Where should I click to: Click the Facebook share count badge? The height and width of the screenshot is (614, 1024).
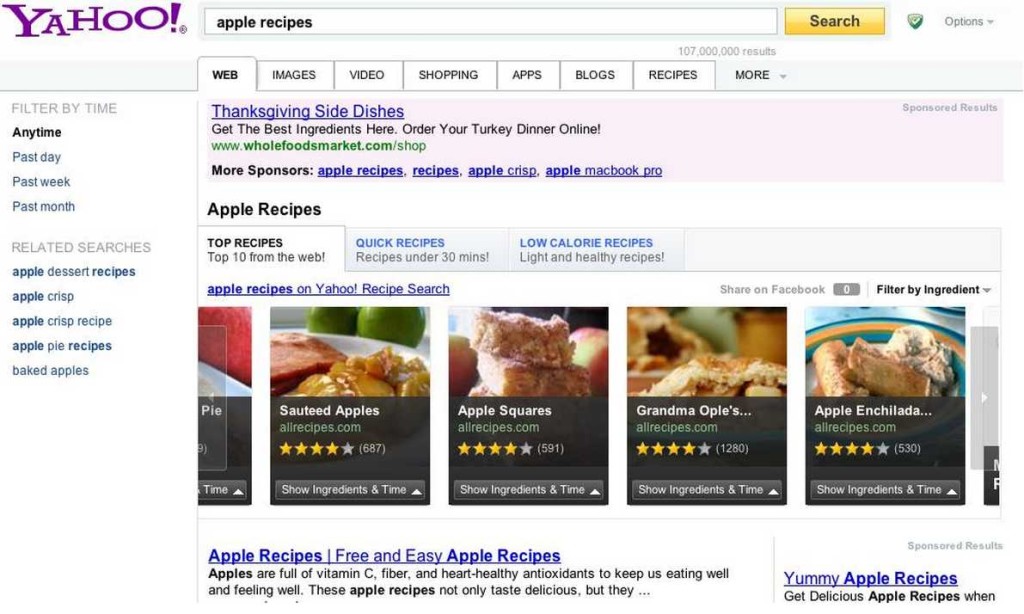pos(846,289)
